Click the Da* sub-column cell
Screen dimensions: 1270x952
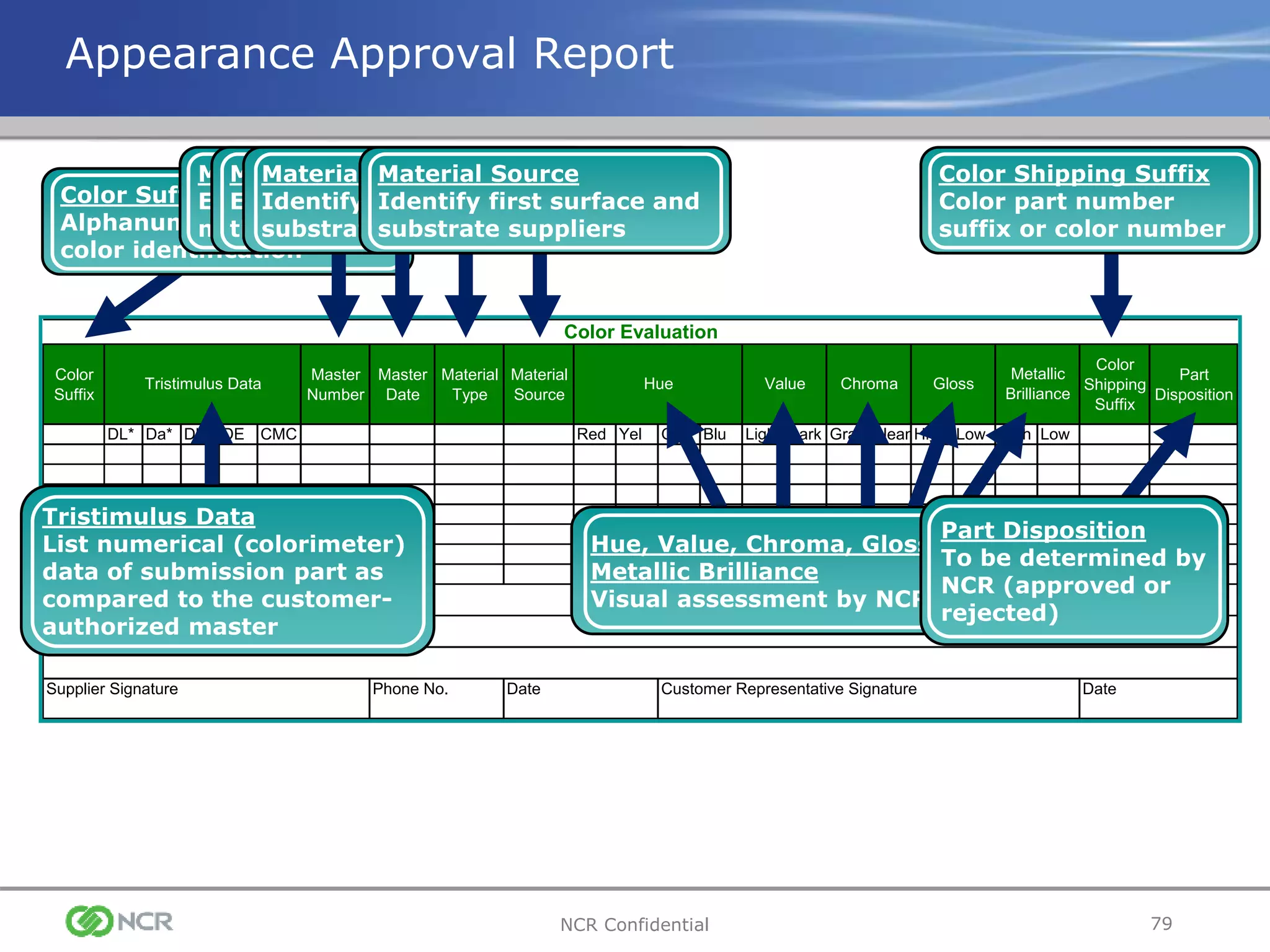pyautogui.click(x=161, y=434)
